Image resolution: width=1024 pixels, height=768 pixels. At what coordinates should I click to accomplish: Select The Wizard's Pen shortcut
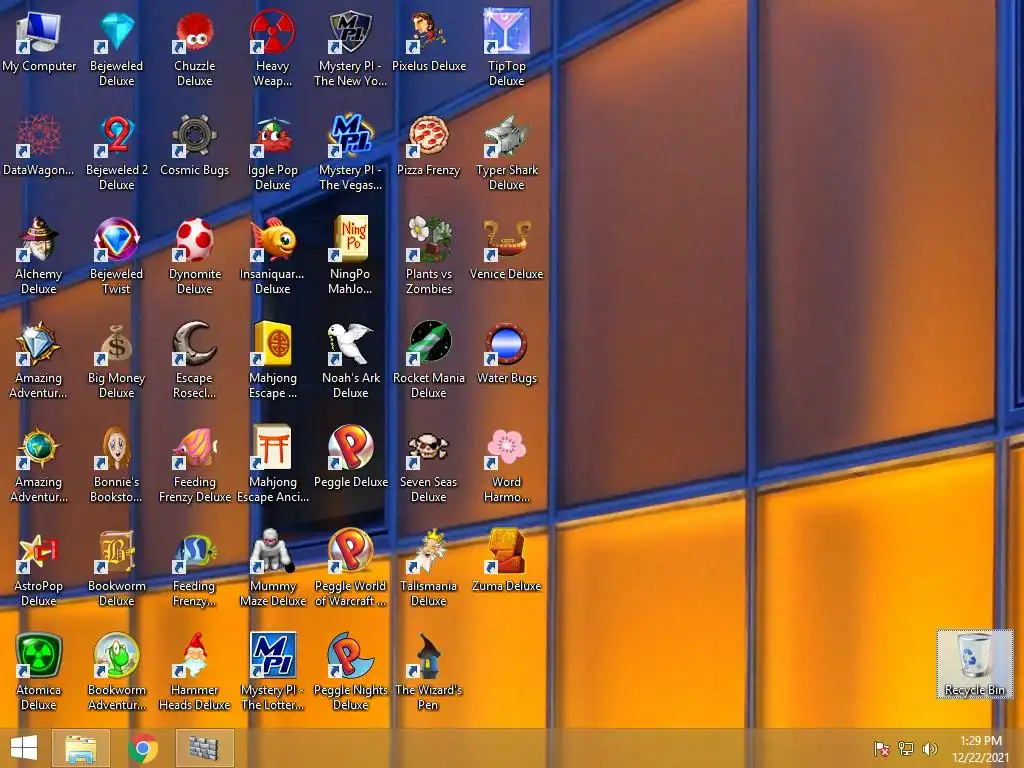pos(428,671)
